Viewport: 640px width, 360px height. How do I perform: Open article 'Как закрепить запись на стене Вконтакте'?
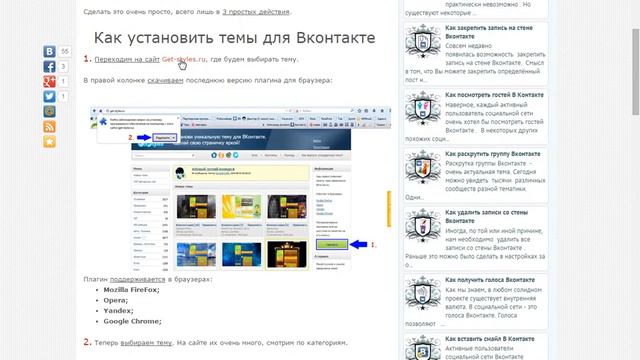(489, 32)
